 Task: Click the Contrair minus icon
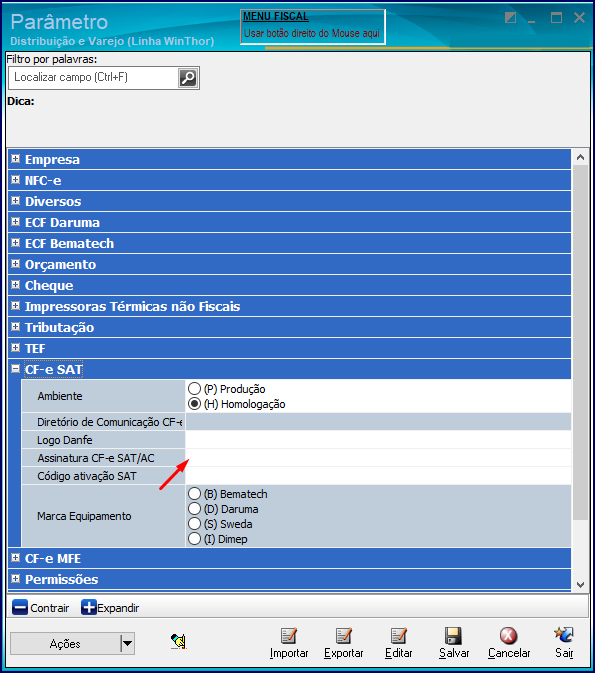(20, 608)
